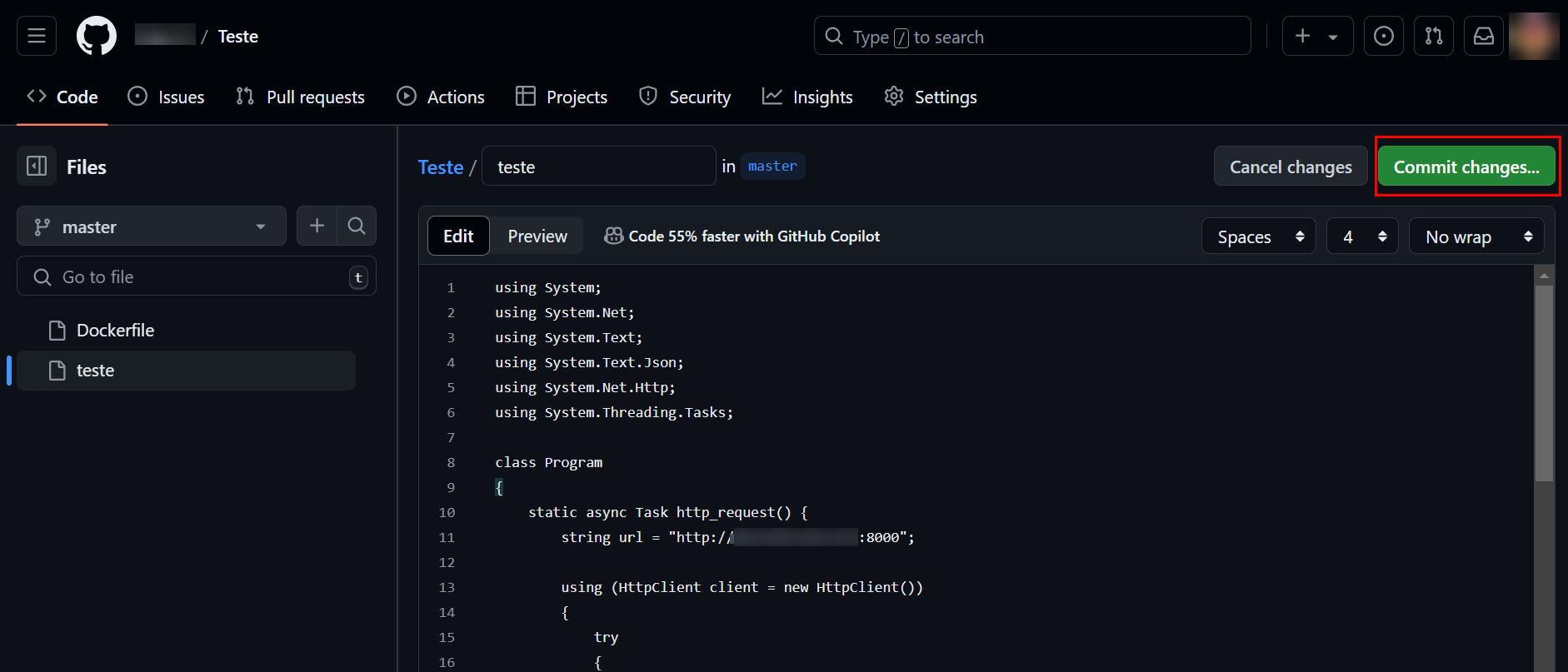Image resolution: width=1568 pixels, height=672 pixels.
Task: Click the Commit changes button
Action: (1466, 167)
